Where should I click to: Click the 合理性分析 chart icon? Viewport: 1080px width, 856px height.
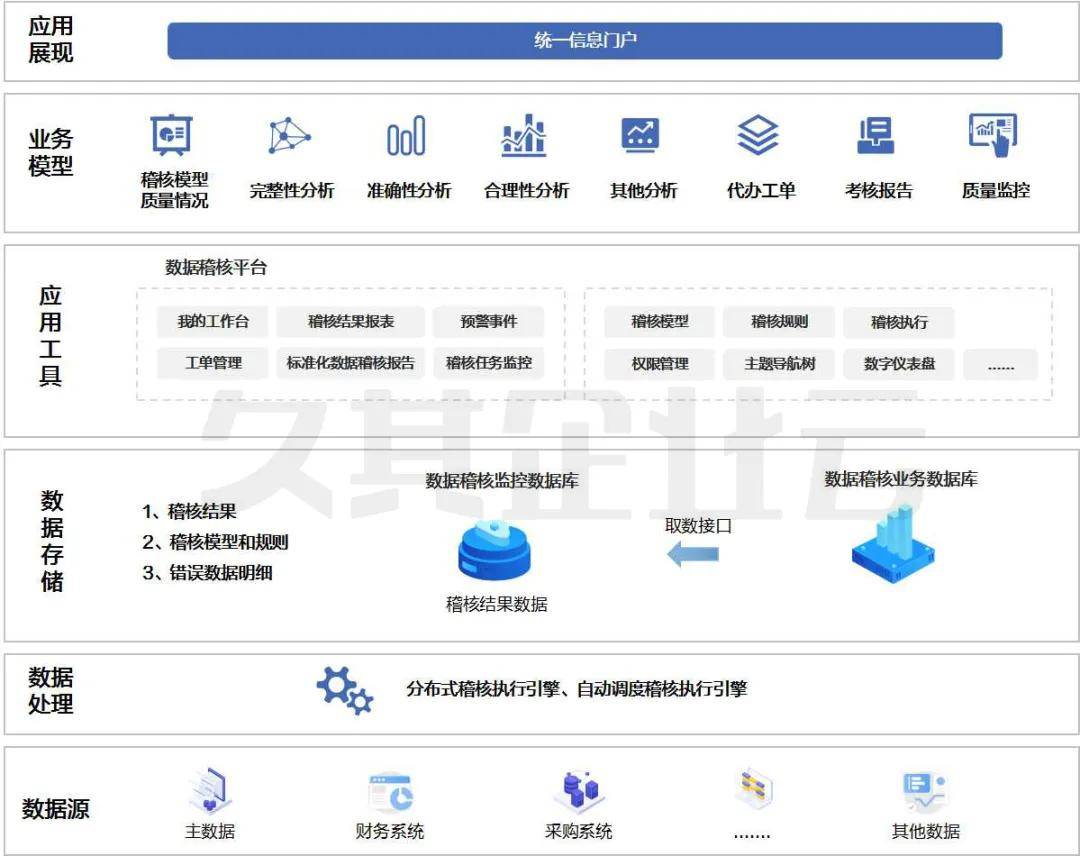[524, 135]
